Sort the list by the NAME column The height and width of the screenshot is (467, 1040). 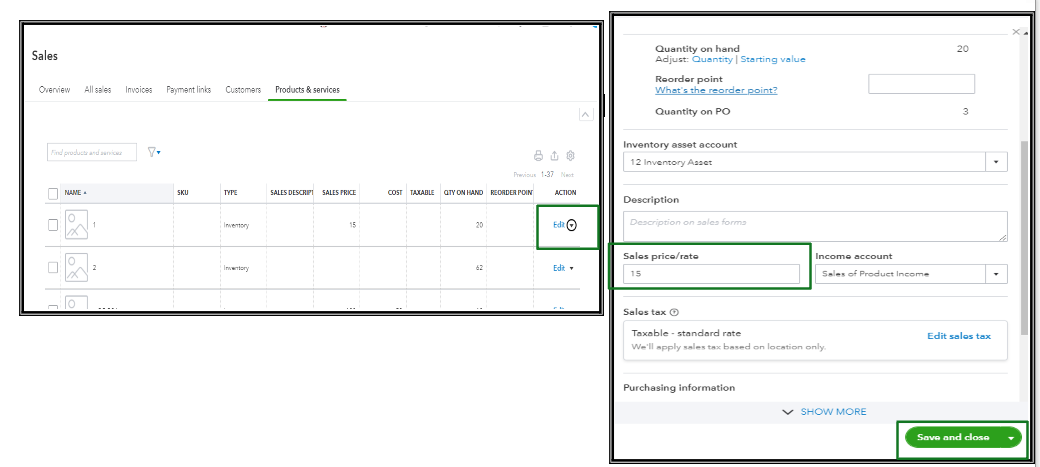click(x=76, y=193)
